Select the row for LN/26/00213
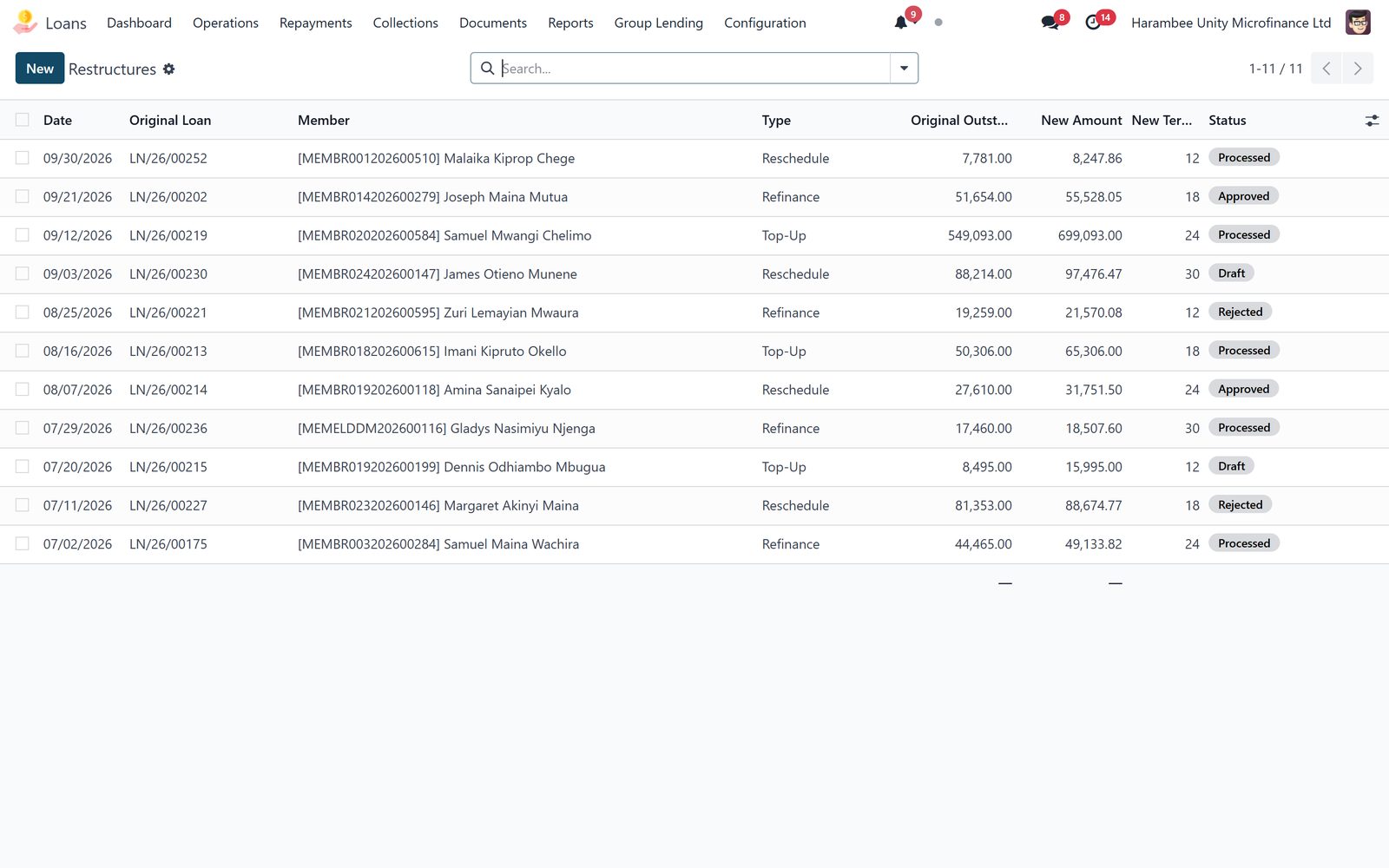Screen dimensions: 1389x868 [x=23, y=351]
